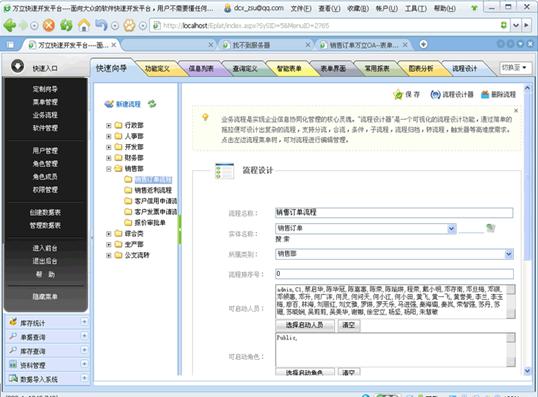Switch to the 智能表单 tab
Screen dimensions: 538x397
(289, 68)
